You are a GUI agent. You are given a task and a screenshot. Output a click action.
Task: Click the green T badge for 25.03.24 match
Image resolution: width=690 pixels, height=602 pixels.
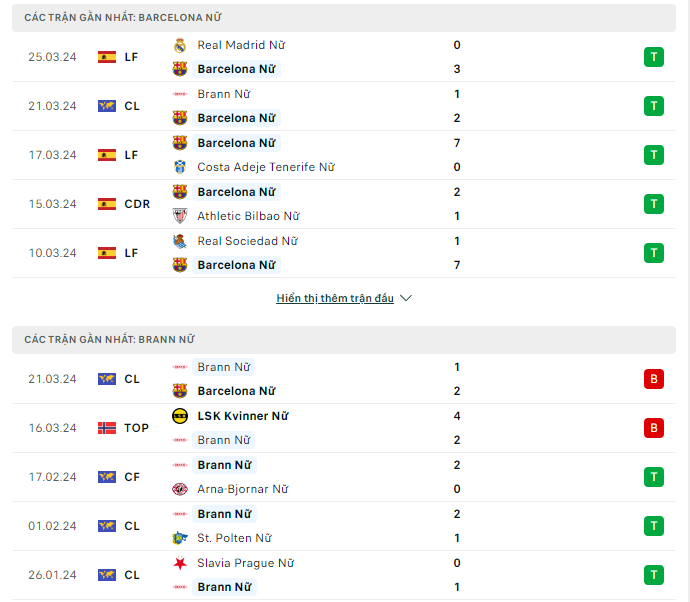[x=653, y=57]
